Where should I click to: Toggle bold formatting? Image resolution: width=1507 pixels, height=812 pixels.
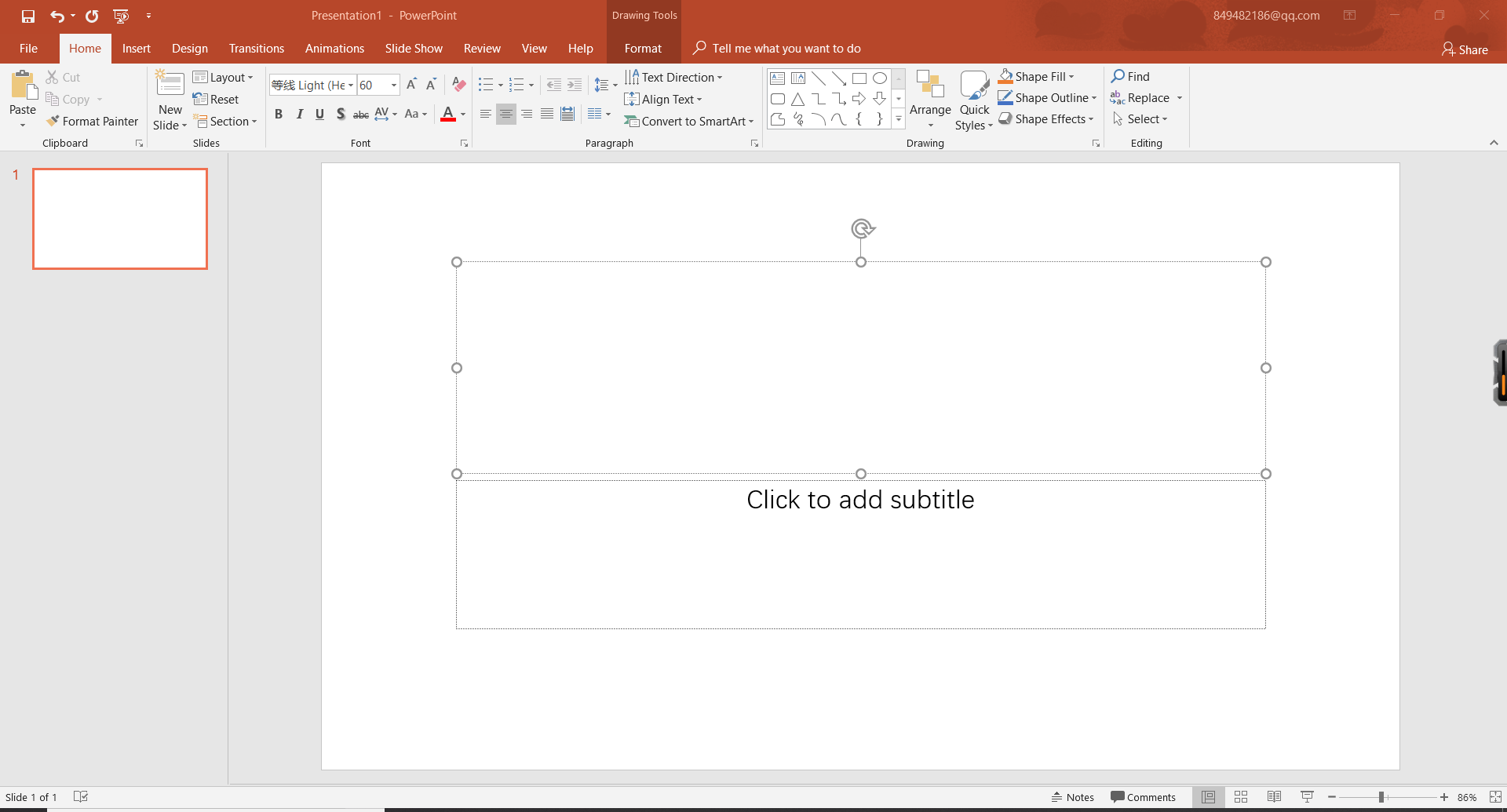pos(279,115)
